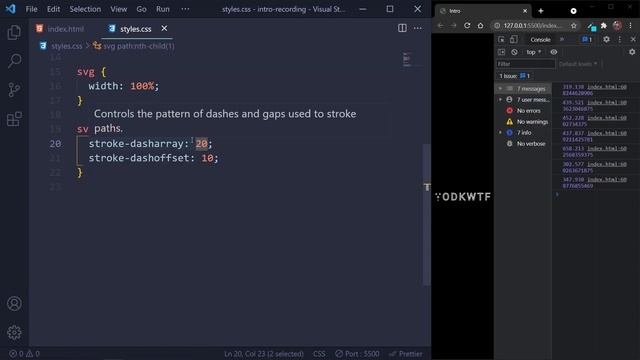Screen dimensions: 640x360
Task: Open the Search view in activity bar
Action: pyautogui.click(x=14, y=61)
